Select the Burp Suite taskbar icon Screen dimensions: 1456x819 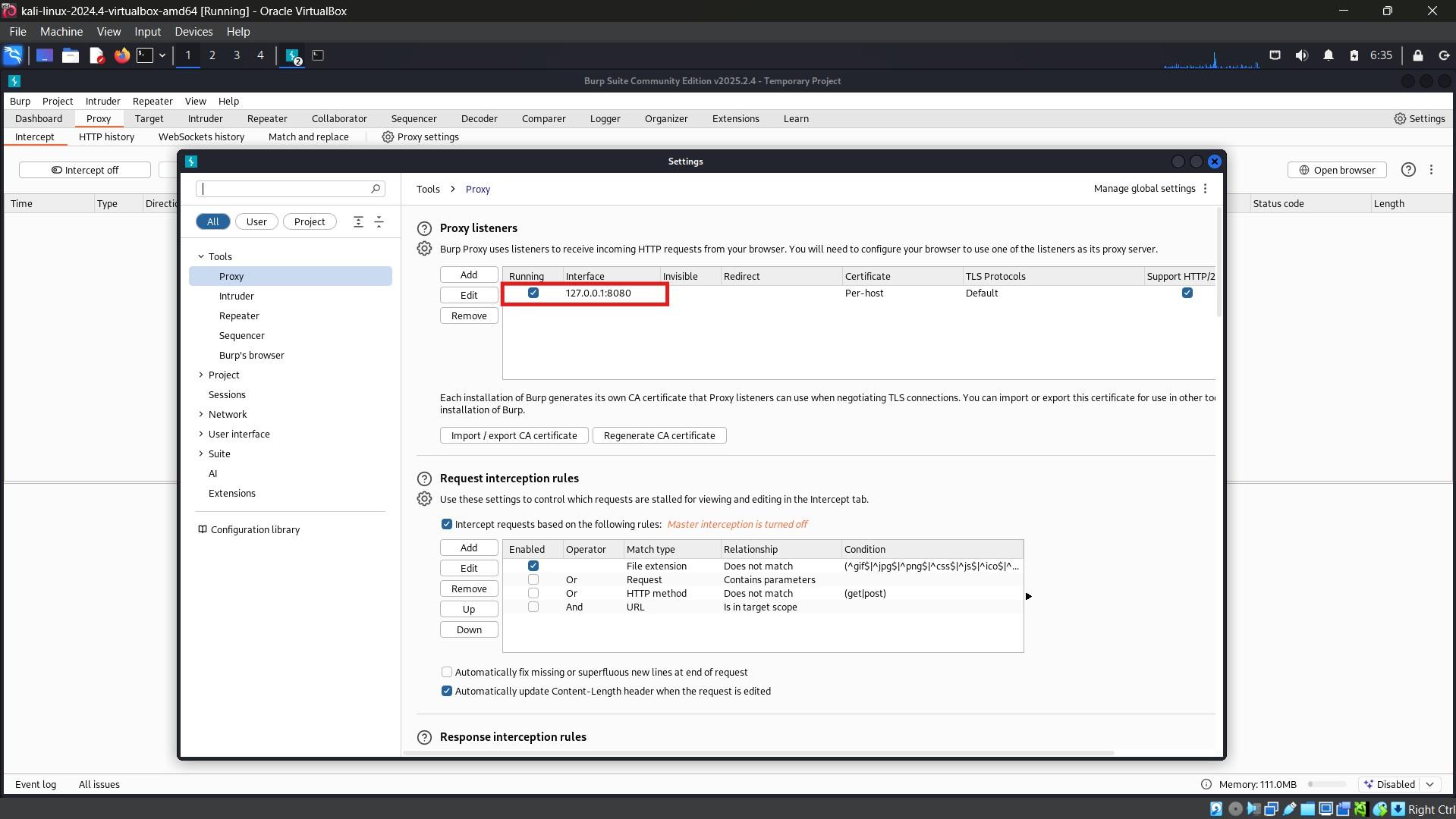click(x=291, y=55)
